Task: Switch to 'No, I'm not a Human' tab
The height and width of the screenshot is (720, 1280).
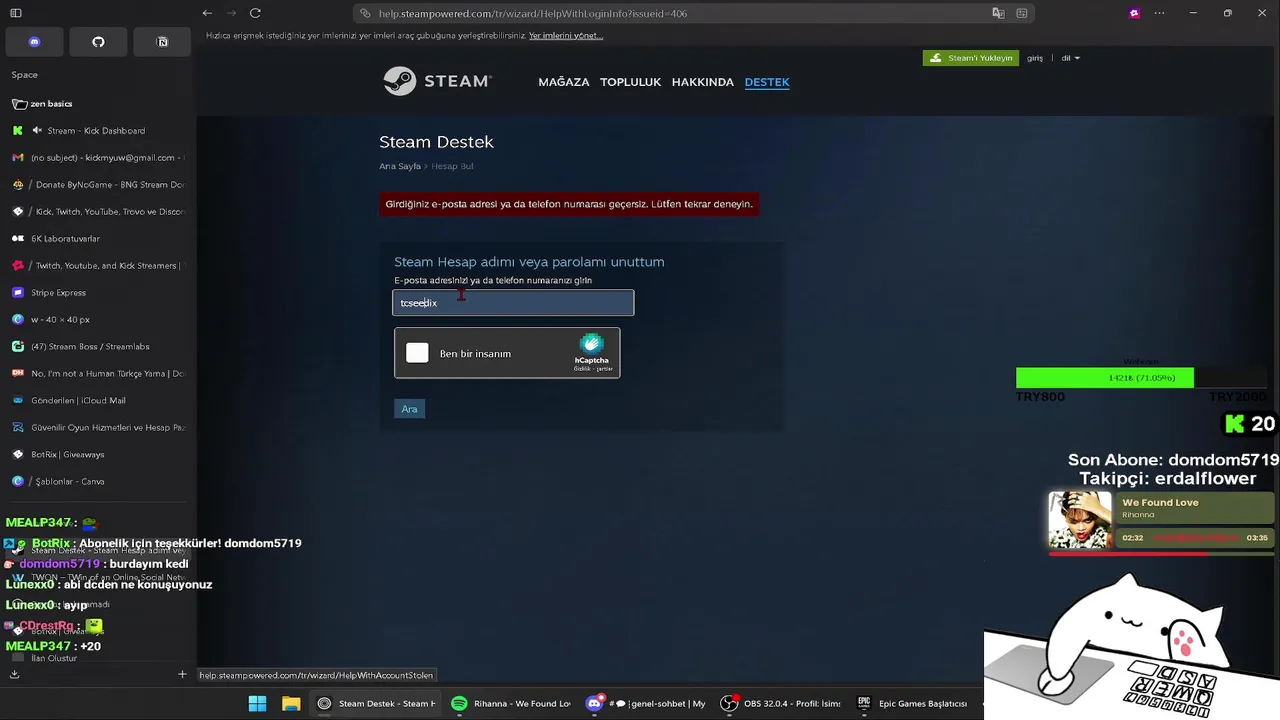Action: point(98,374)
